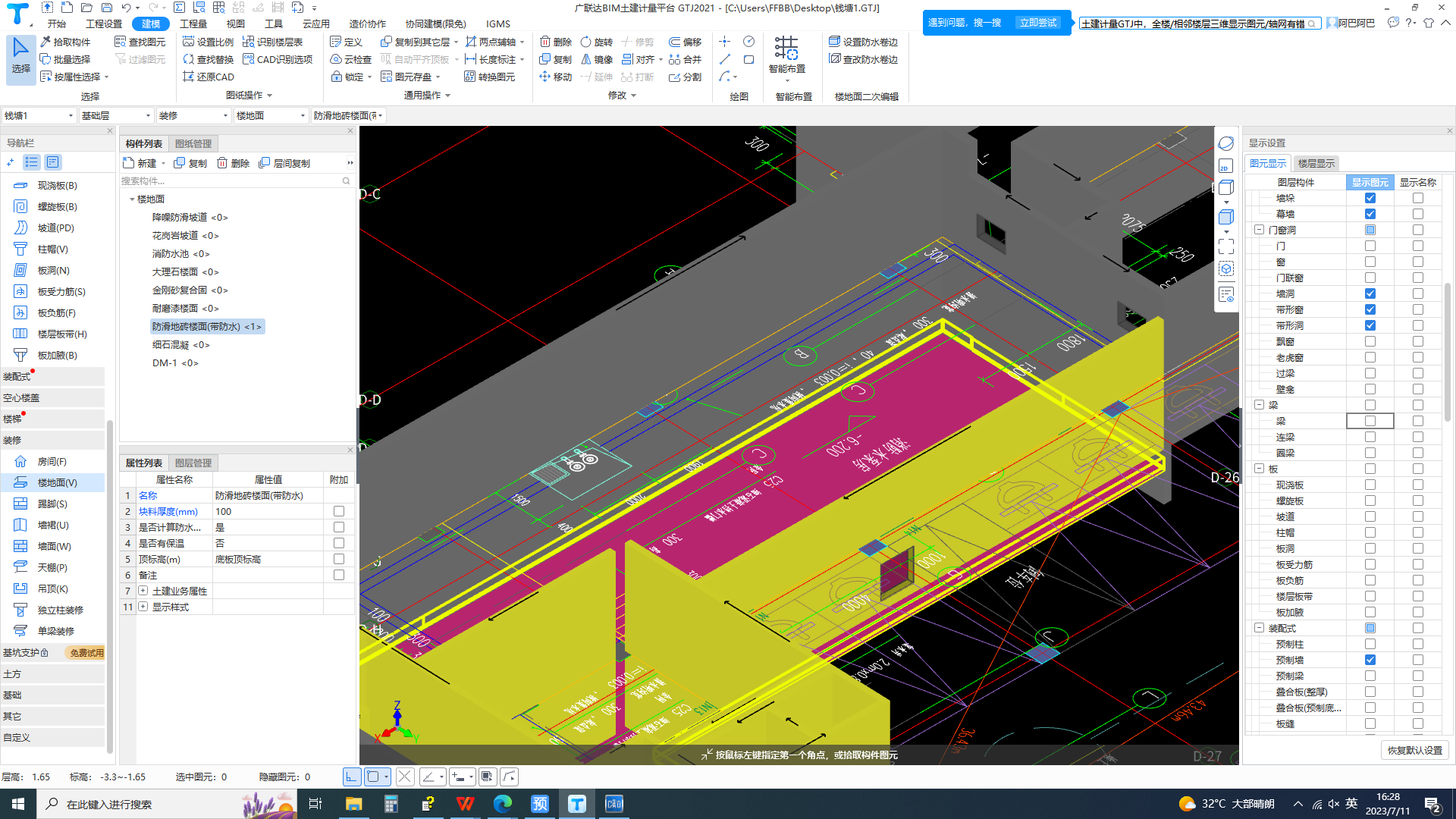Collapse the 楼地面 tree node

132,199
